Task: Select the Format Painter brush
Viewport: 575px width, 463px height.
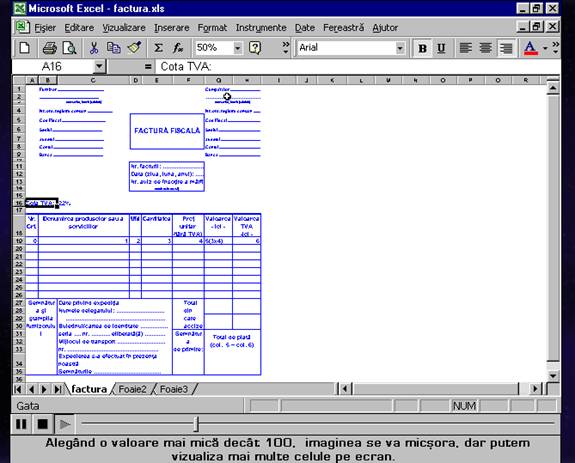Action: coord(134,48)
